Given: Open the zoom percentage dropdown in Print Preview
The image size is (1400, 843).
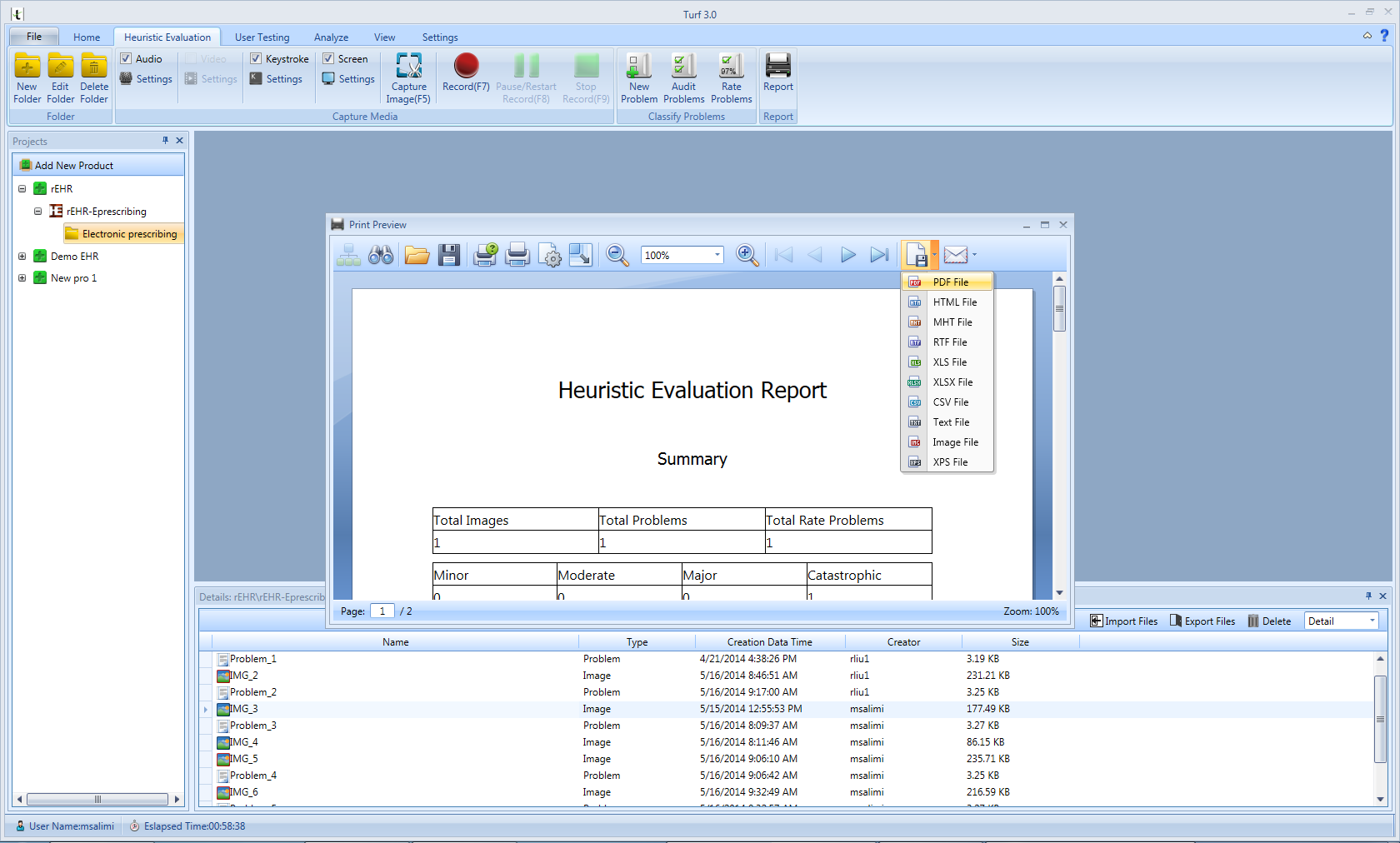Looking at the screenshot, I should click(717, 255).
